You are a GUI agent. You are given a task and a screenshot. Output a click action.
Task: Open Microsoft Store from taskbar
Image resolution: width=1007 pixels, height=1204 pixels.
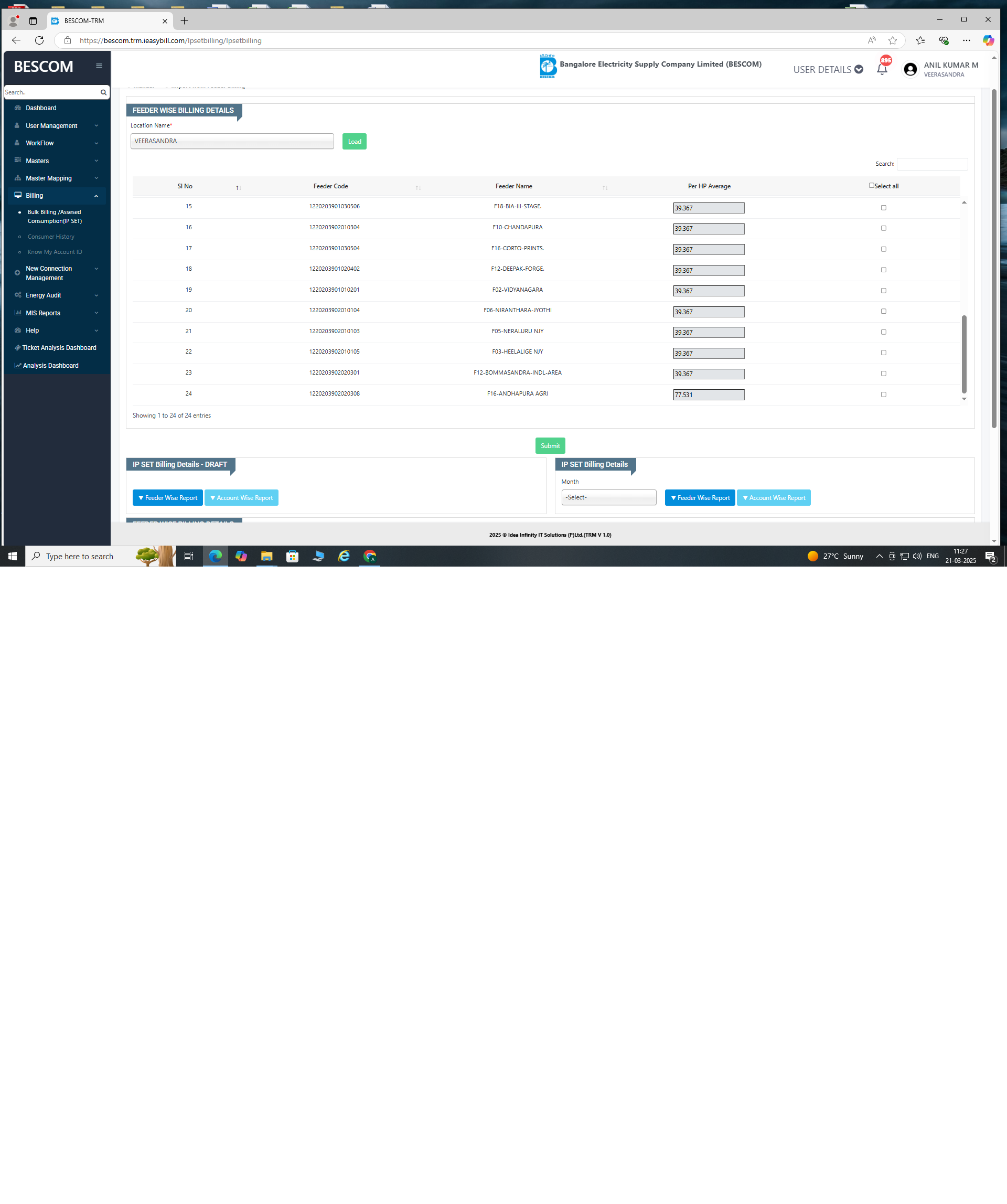(x=292, y=556)
